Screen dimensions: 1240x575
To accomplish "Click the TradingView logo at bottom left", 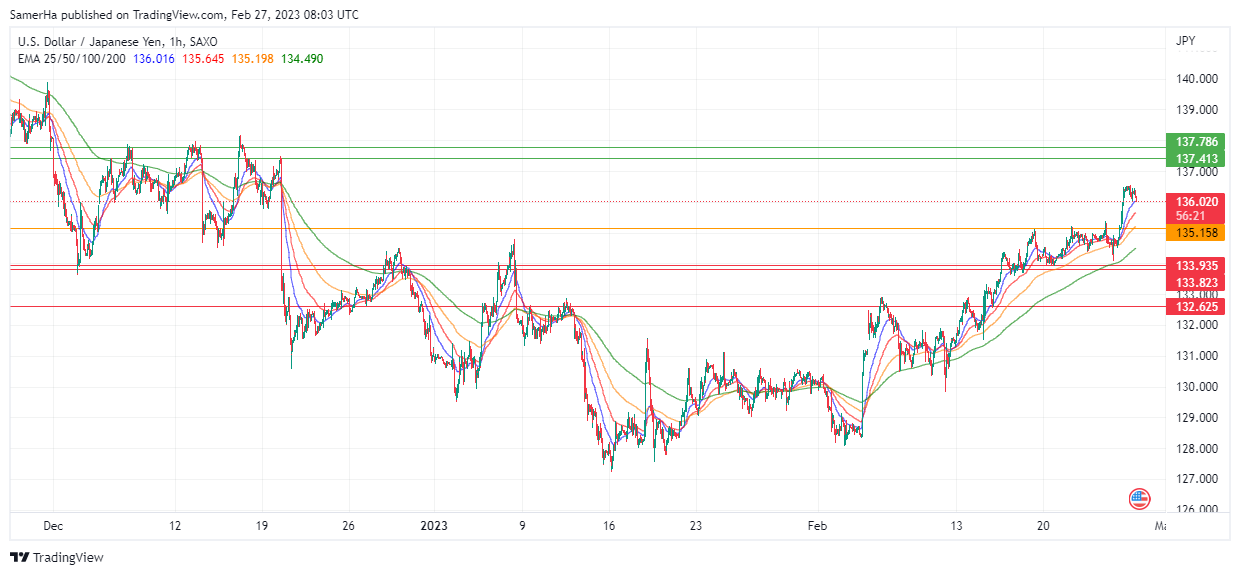I will tap(57, 557).
